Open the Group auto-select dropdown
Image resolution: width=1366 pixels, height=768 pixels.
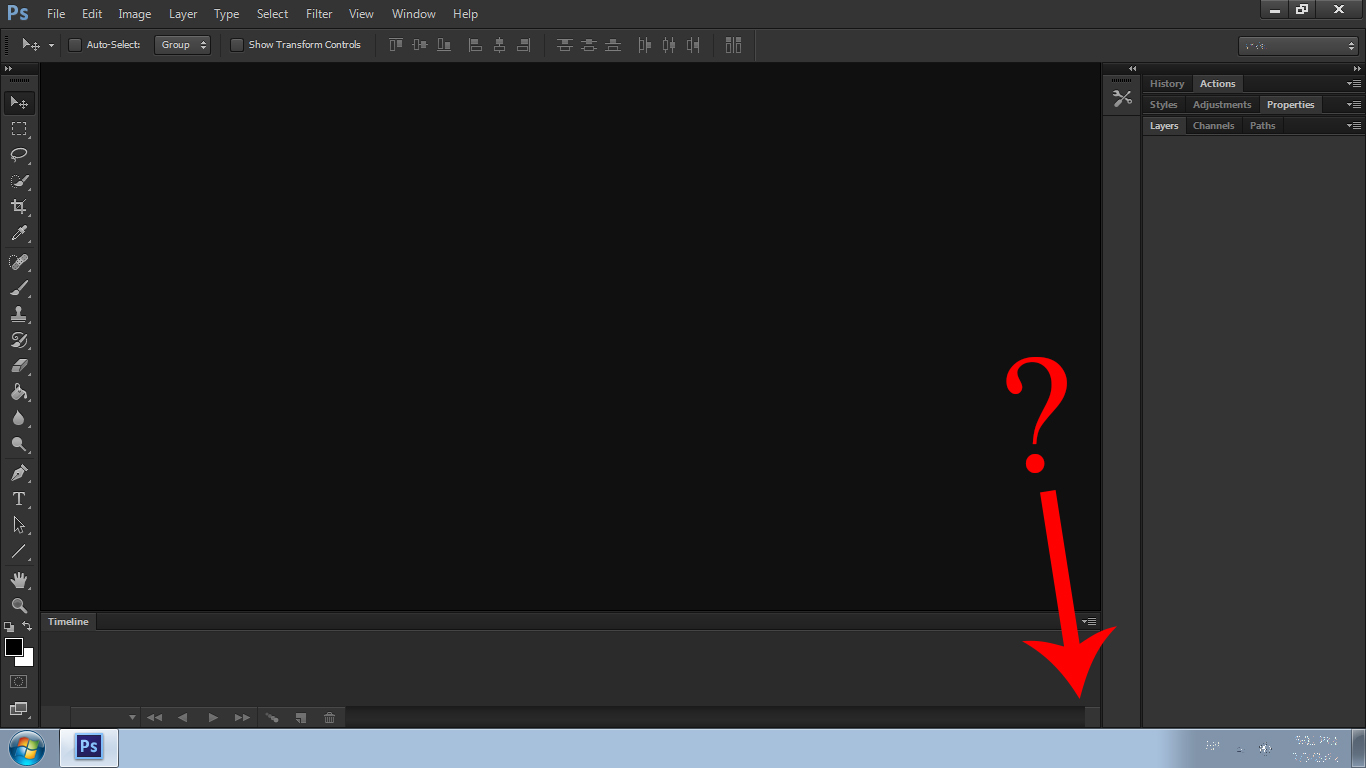183,45
